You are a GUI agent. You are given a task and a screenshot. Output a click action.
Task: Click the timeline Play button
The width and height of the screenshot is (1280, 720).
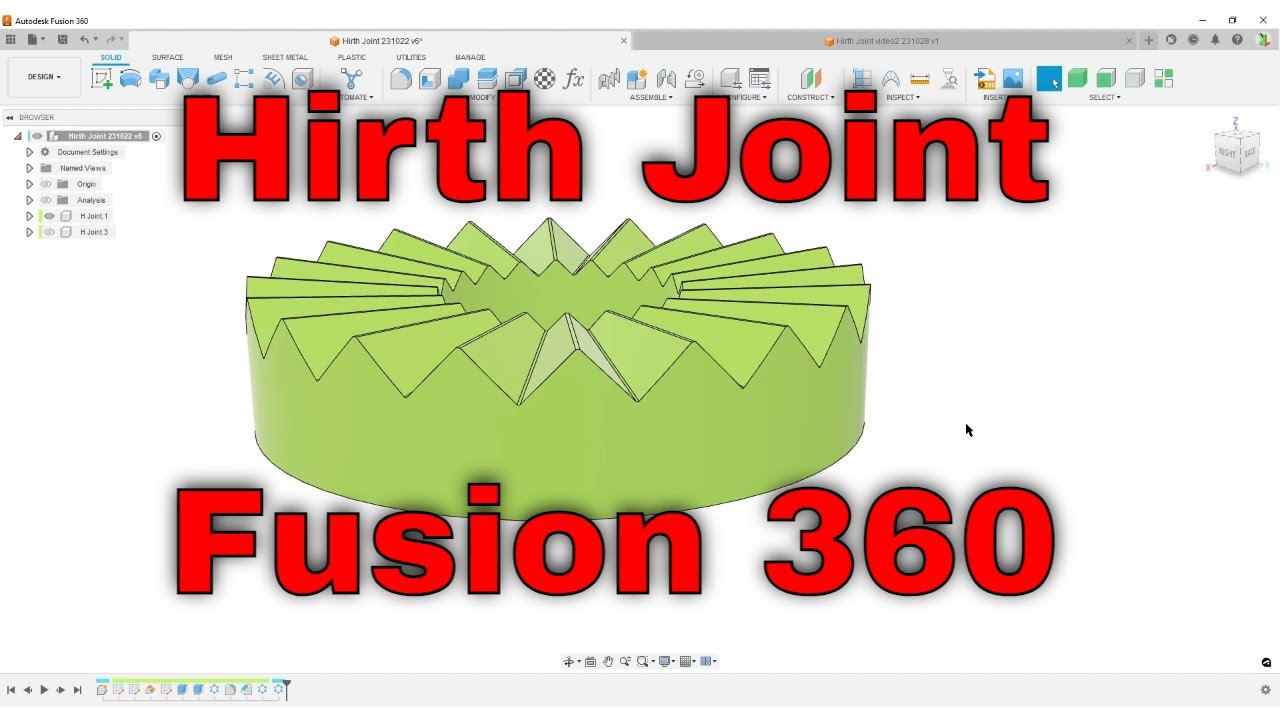pos(44,690)
